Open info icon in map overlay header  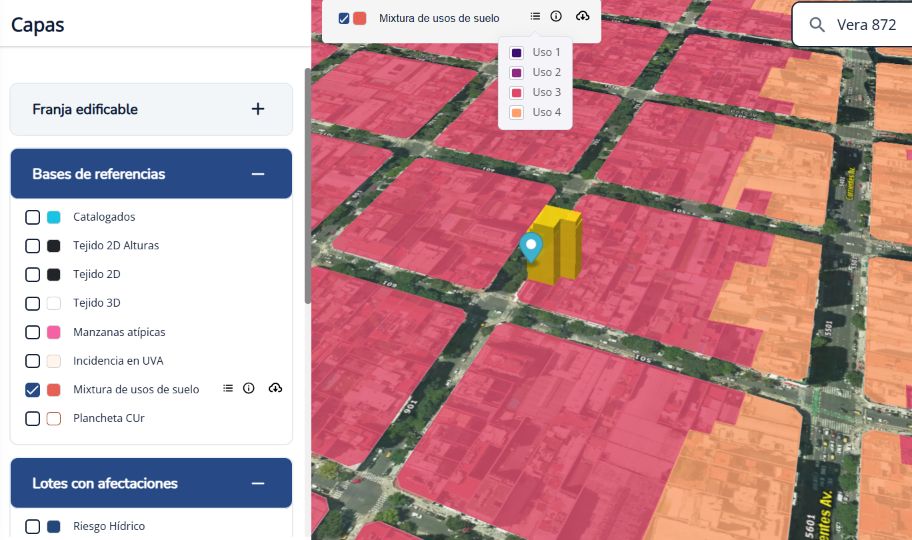click(556, 16)
